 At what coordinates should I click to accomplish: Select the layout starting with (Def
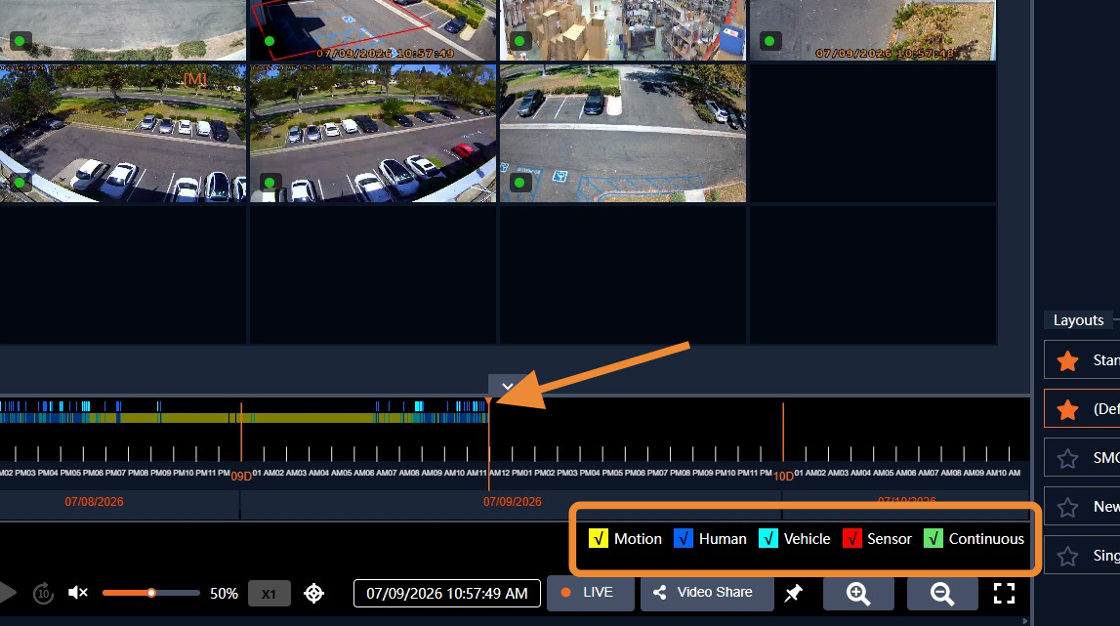tap(1082, 409)
